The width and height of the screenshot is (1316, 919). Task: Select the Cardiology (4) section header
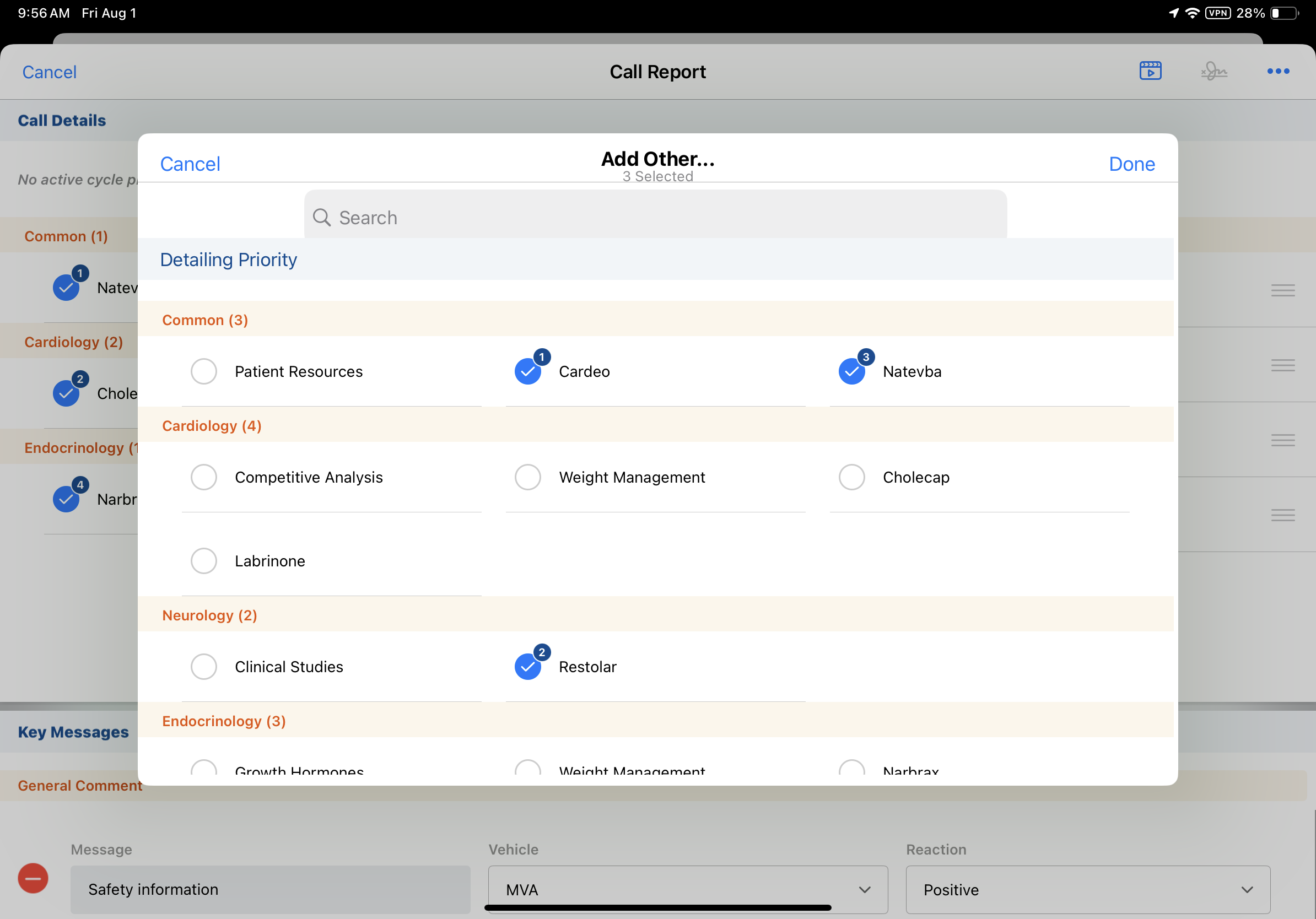(212, 426)
